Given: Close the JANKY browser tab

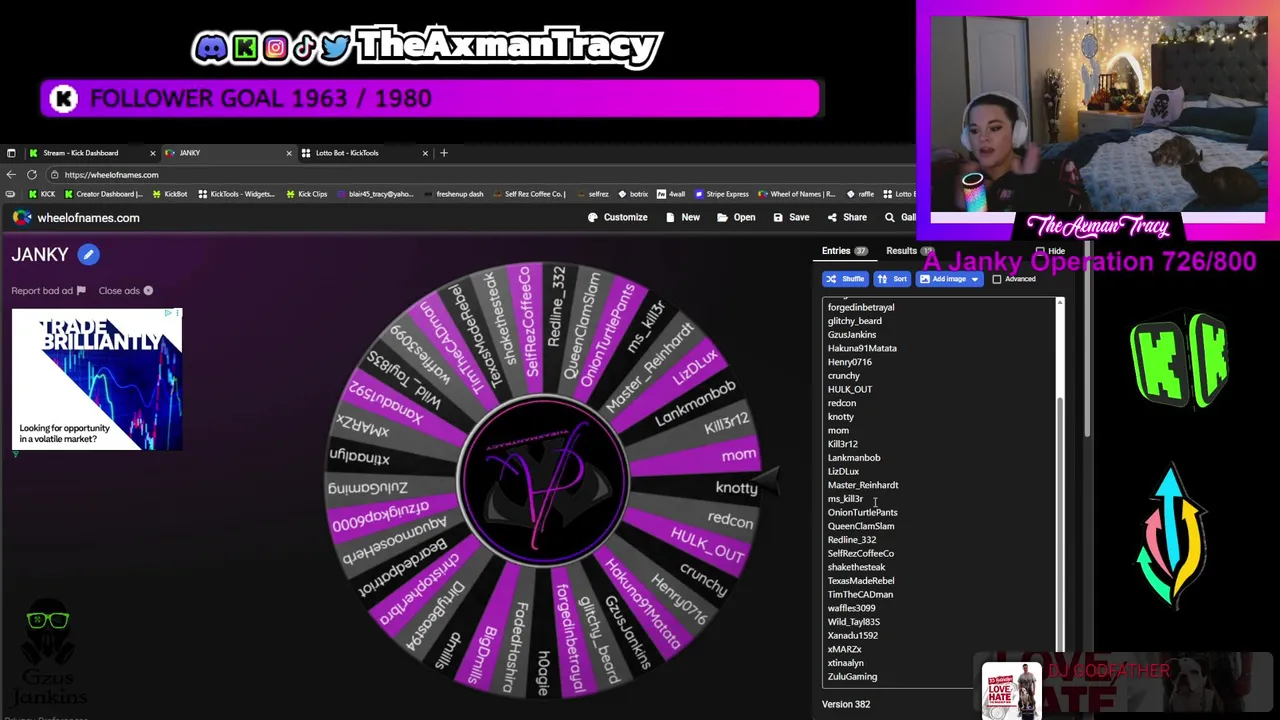Looking at the screenshot, I should click(289, 153).
